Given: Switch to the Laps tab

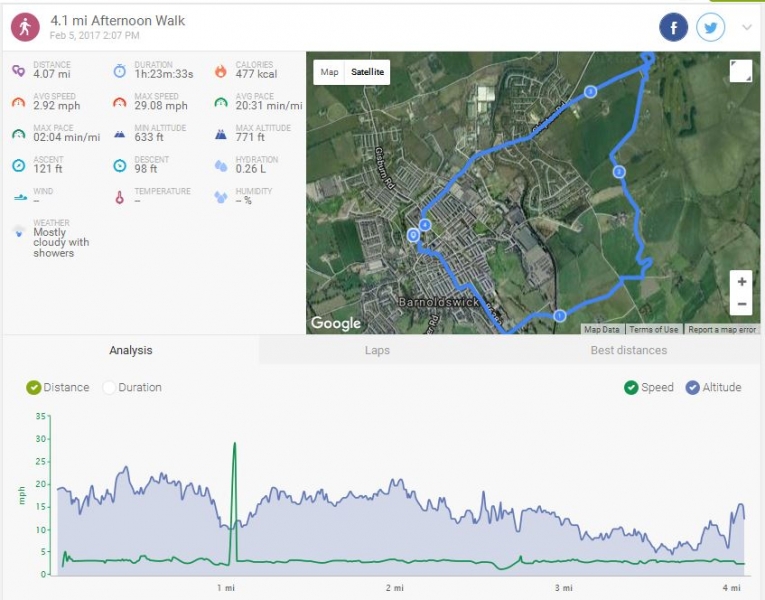Looking at the screenshot, I should [x=377, y=350].
